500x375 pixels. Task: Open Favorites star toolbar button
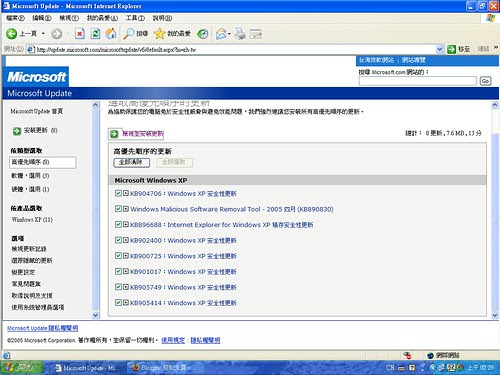coord(172,33)
